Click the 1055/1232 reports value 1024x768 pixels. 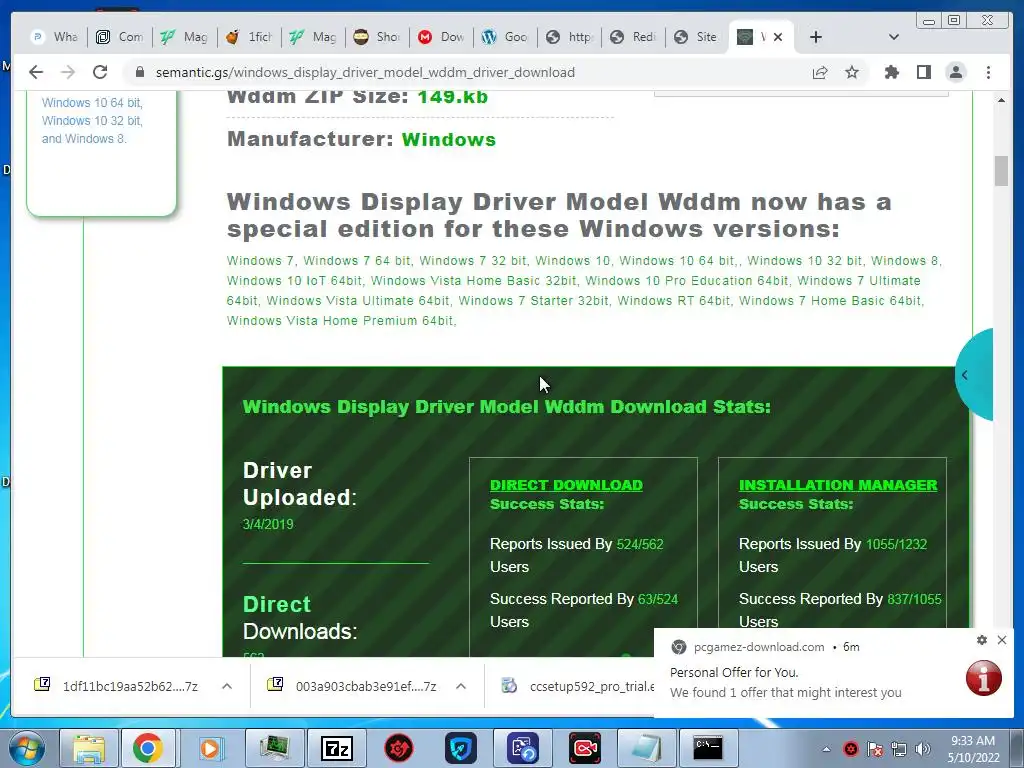896,544
